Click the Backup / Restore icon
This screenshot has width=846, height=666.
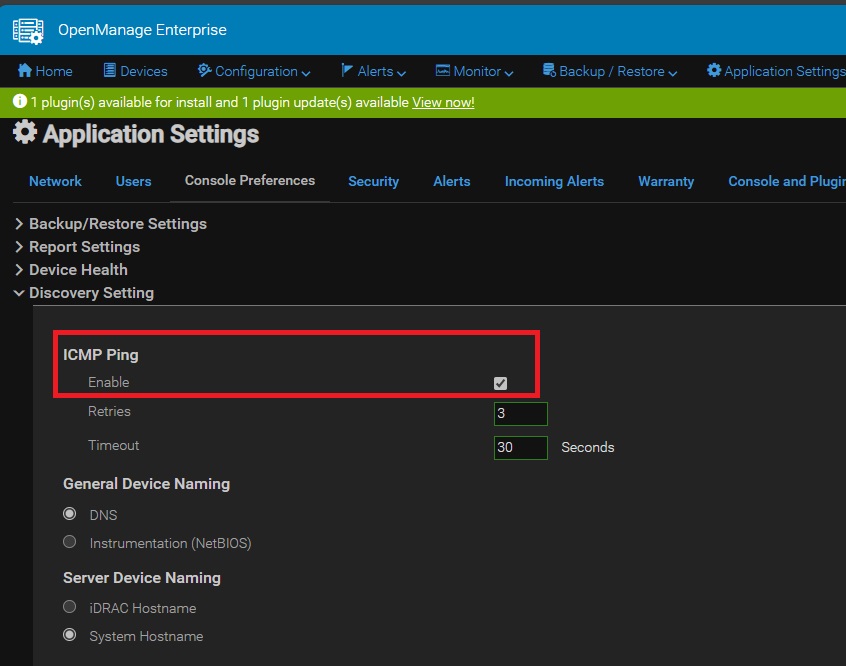(x=548, y=71)
